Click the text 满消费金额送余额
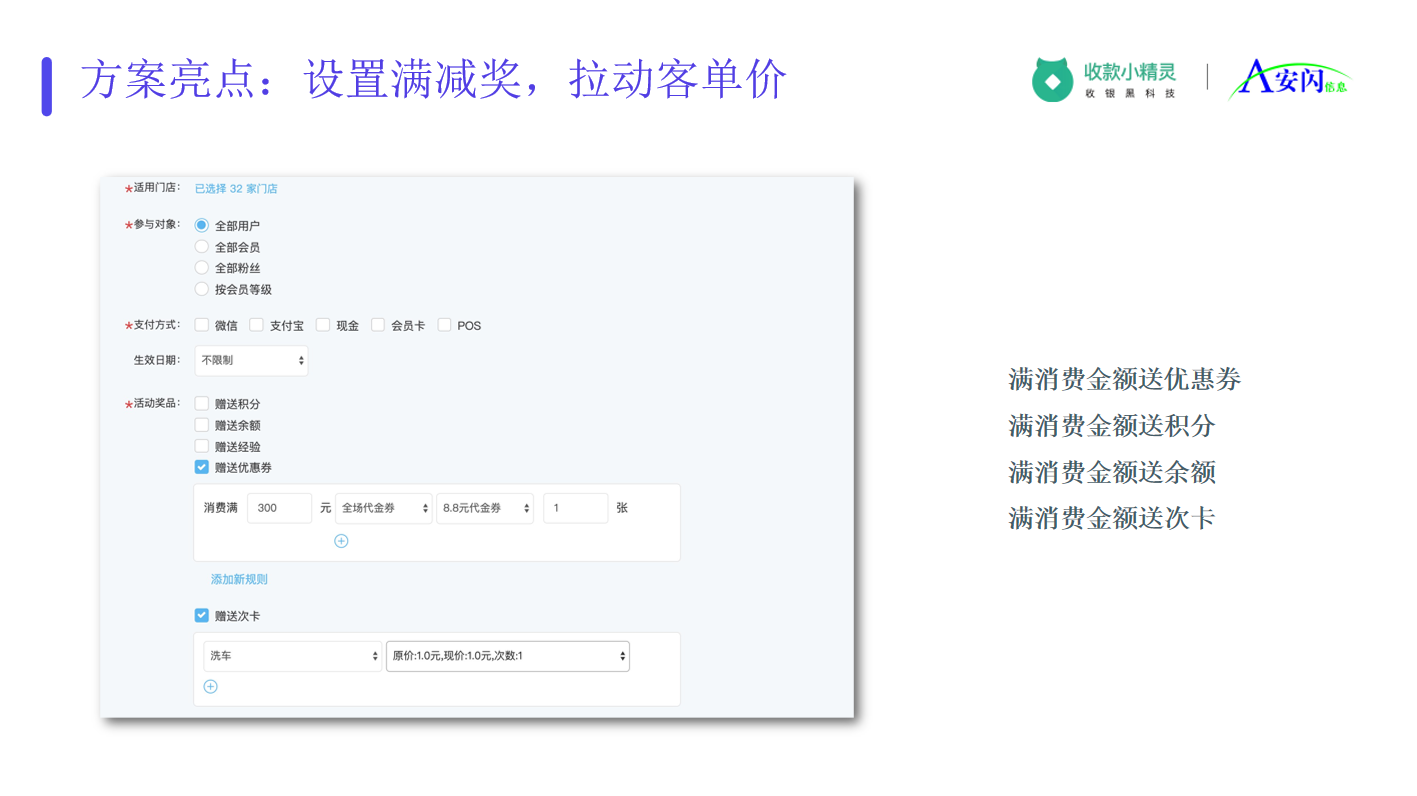This screenshot has height=796, width=1417. click(x=1112, y=472)
